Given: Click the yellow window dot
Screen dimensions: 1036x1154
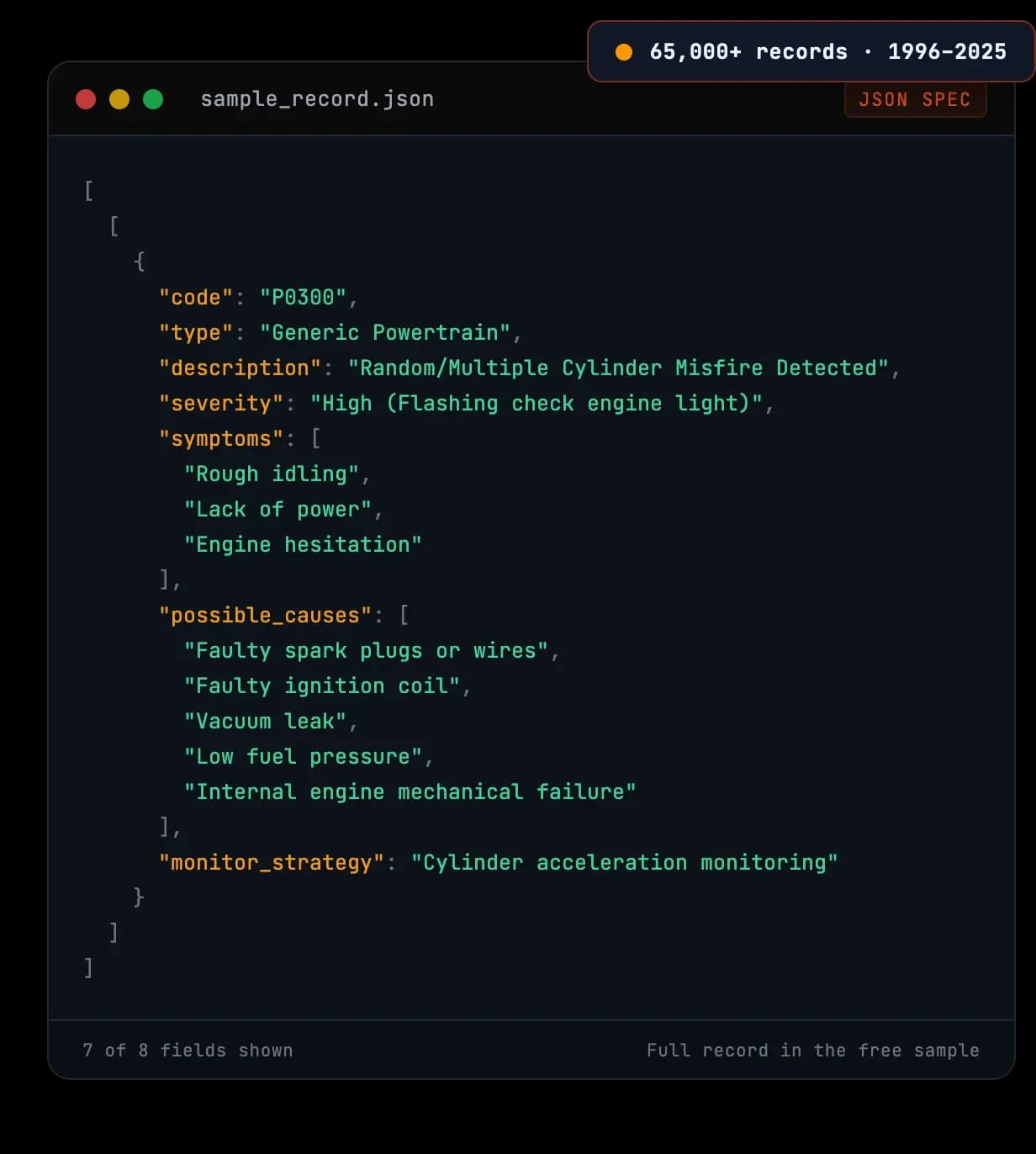Looking at the screenshot, I should (x=119, y=99).
